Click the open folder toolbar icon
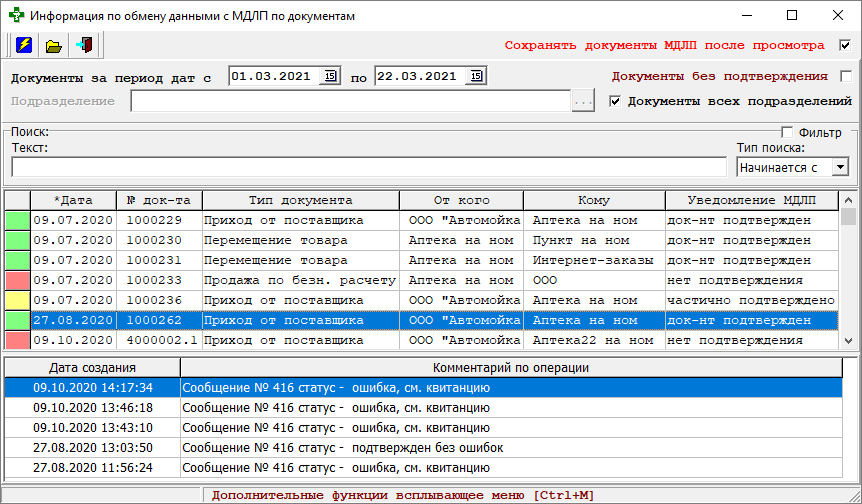The image size is (862, 504). click(x=54, y=45)
